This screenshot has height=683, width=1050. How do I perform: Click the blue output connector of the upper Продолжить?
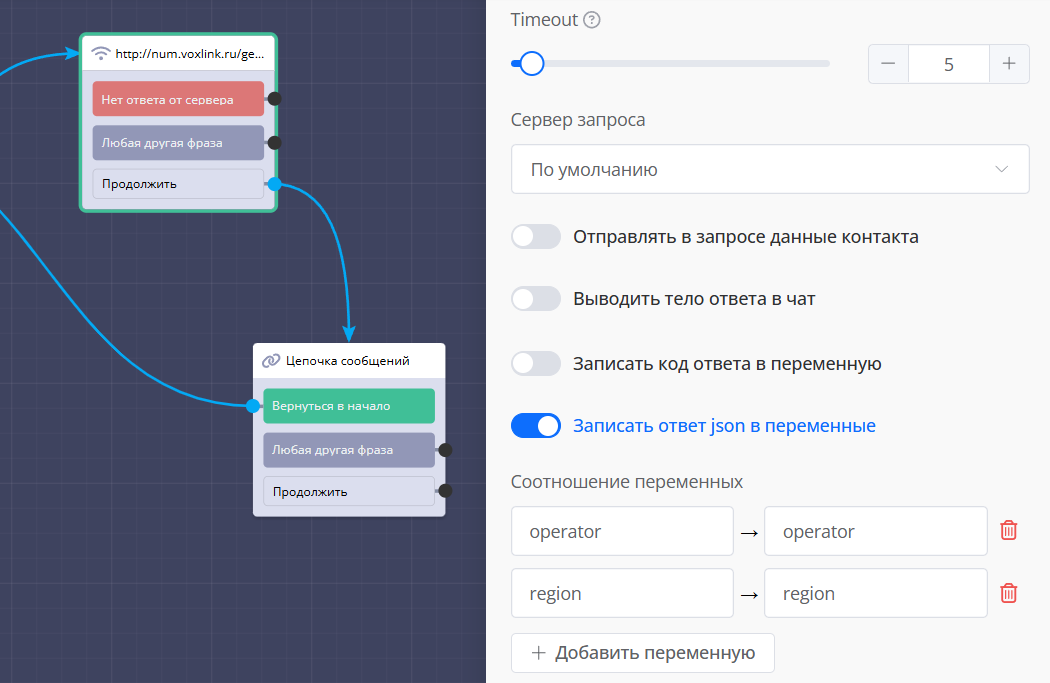click(274, 184)
